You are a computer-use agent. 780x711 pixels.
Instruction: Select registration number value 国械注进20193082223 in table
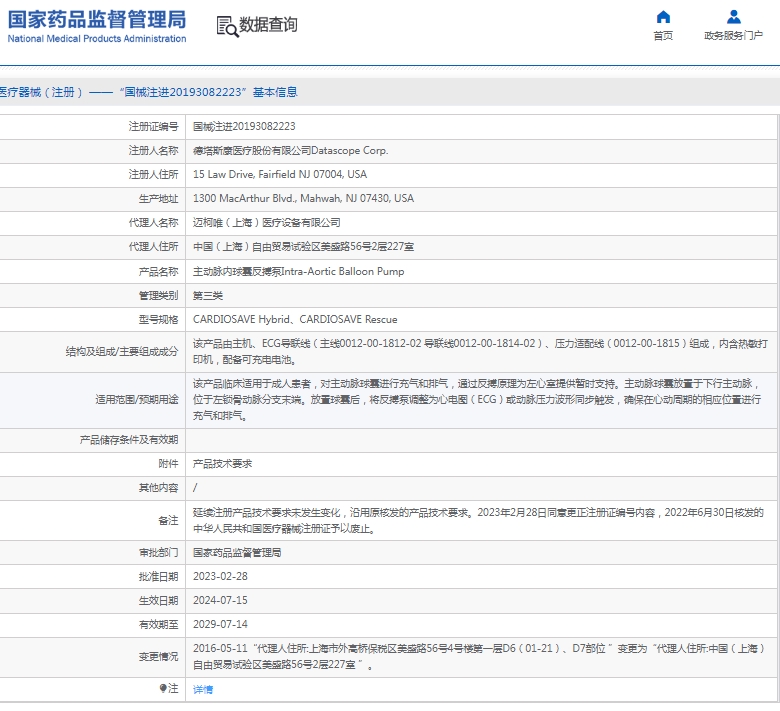tap(244, 126)
